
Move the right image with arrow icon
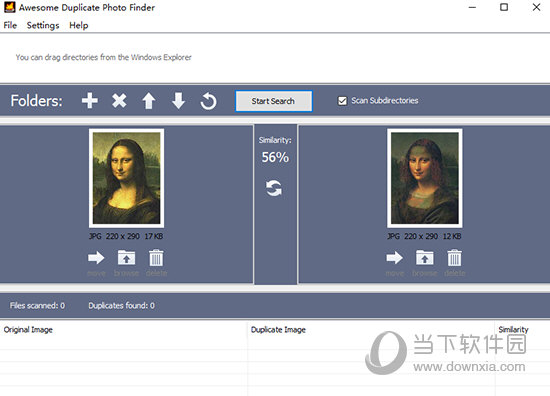click(x=394, y=258)
